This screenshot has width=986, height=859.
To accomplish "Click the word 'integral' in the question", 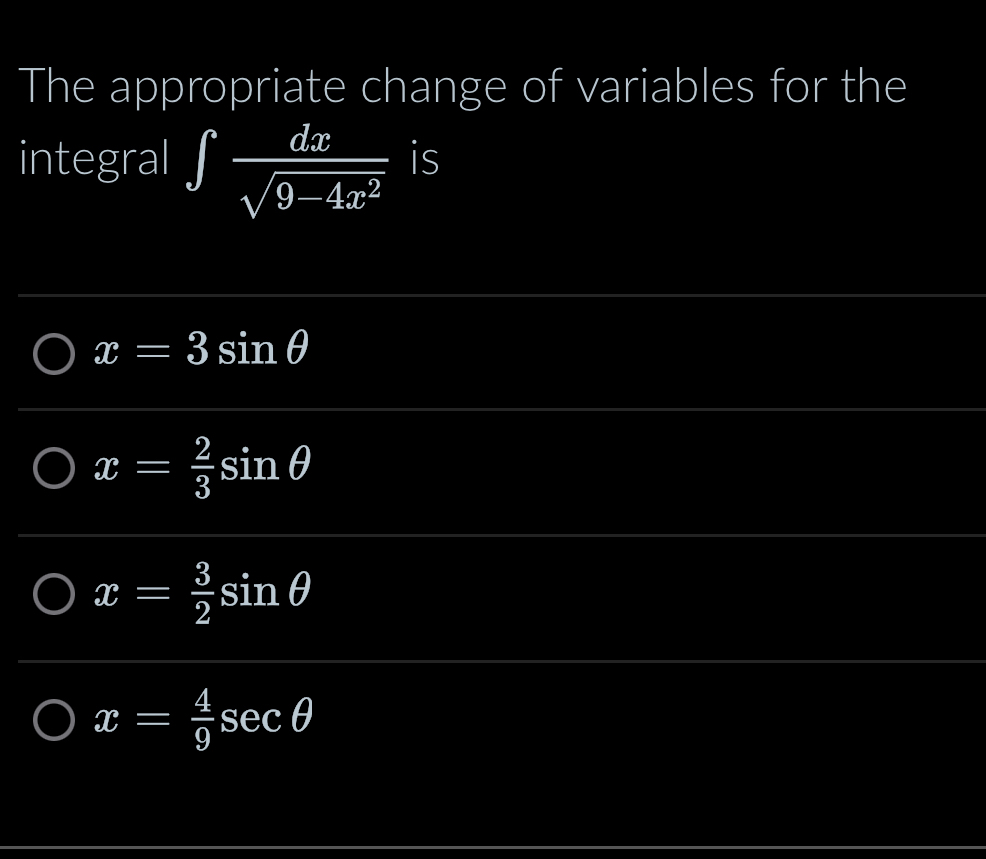I will pyautogui.click(x=90, y=158).
